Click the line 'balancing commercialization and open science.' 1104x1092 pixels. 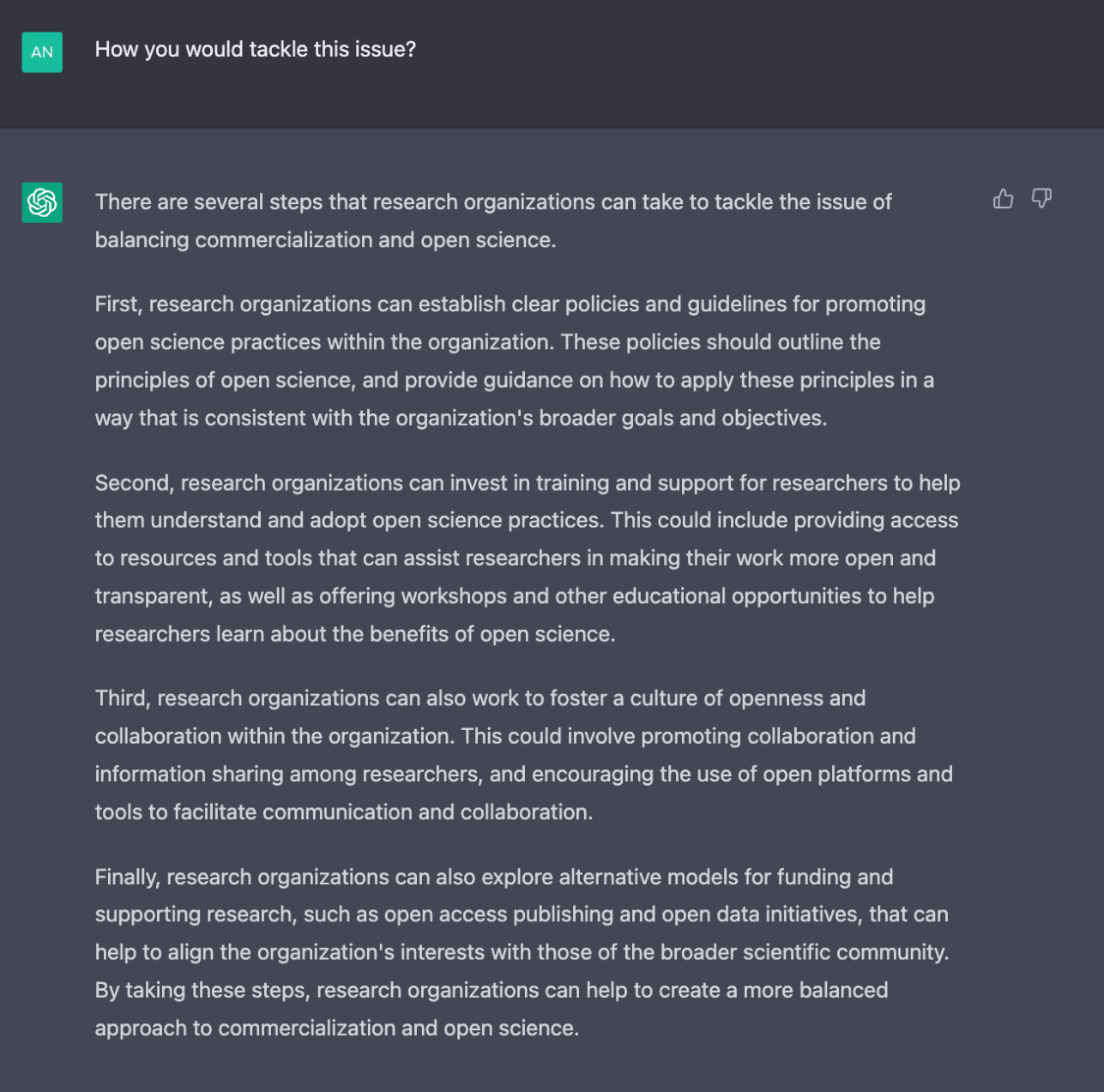click(326, 240)
